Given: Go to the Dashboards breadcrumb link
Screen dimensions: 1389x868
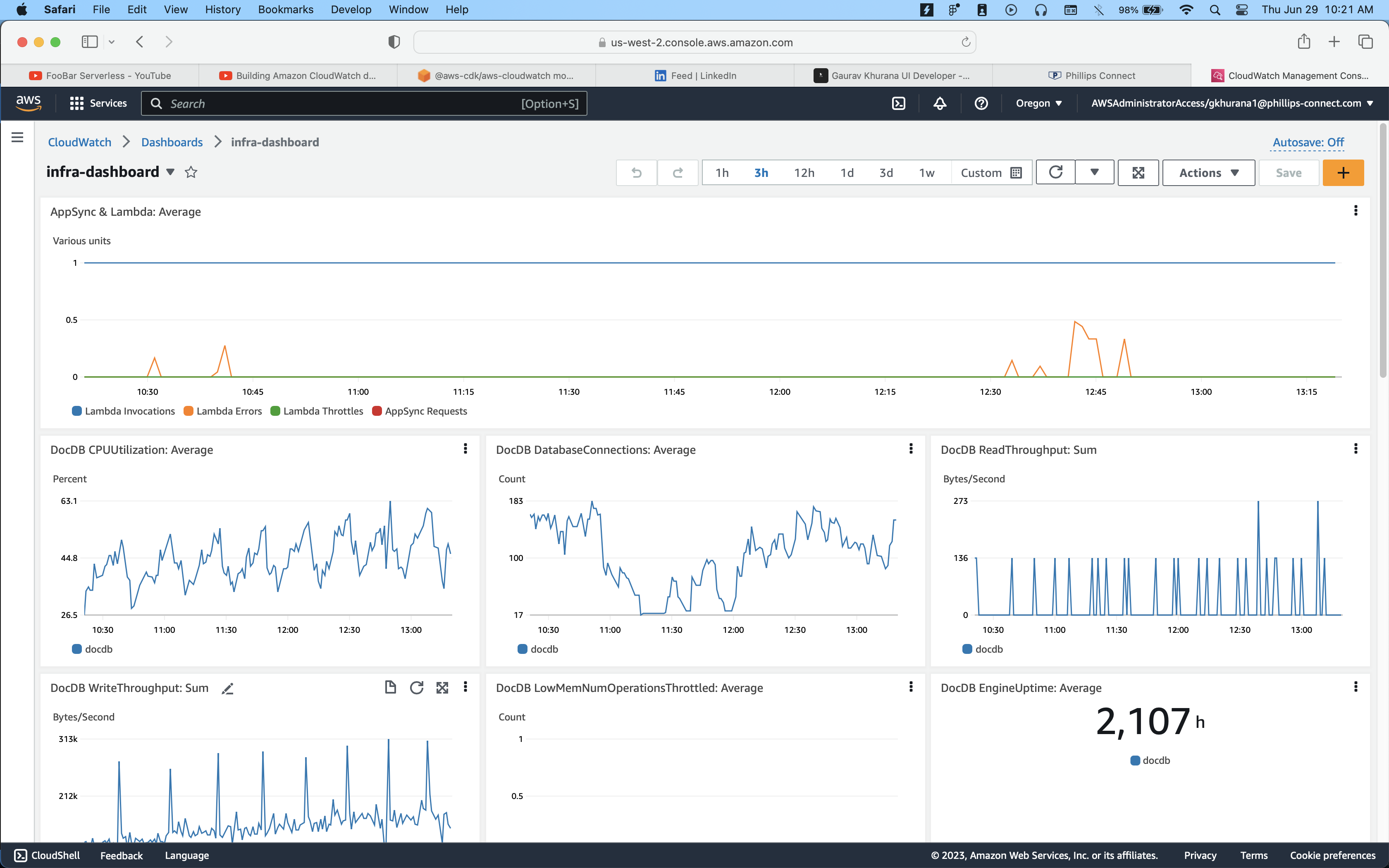Looking at the screenshot, I should (x=172, y=142).
